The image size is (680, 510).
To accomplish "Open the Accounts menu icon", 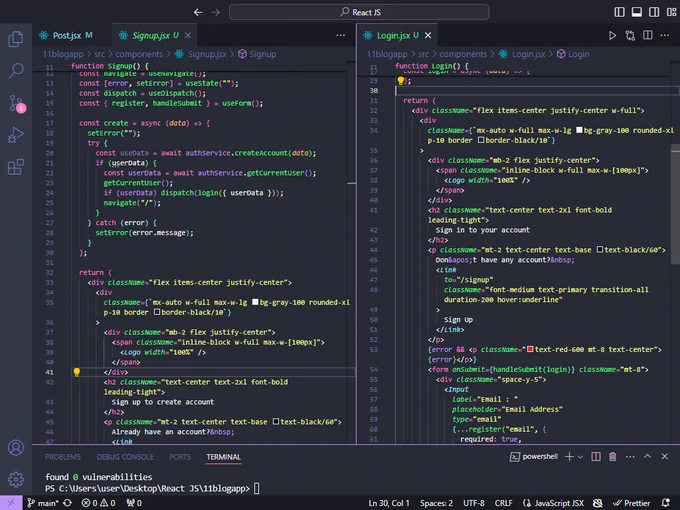I will (16, 448).
